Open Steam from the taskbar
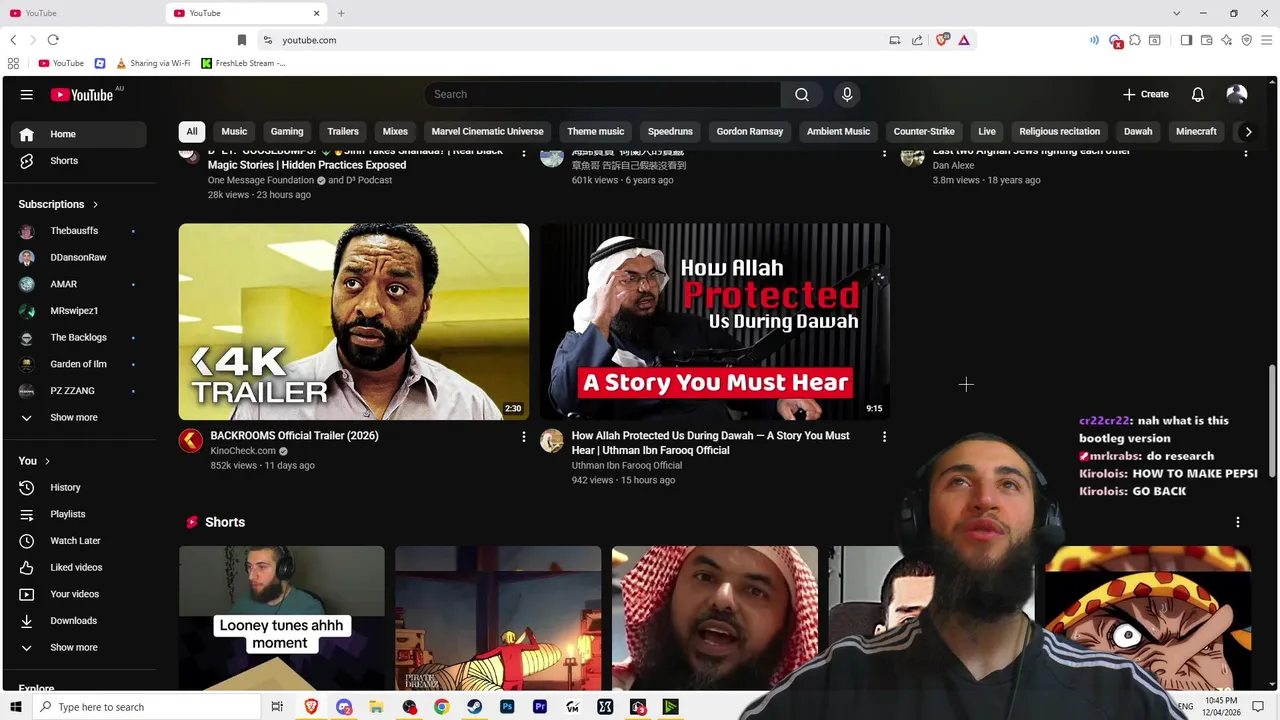 (474, 707)
